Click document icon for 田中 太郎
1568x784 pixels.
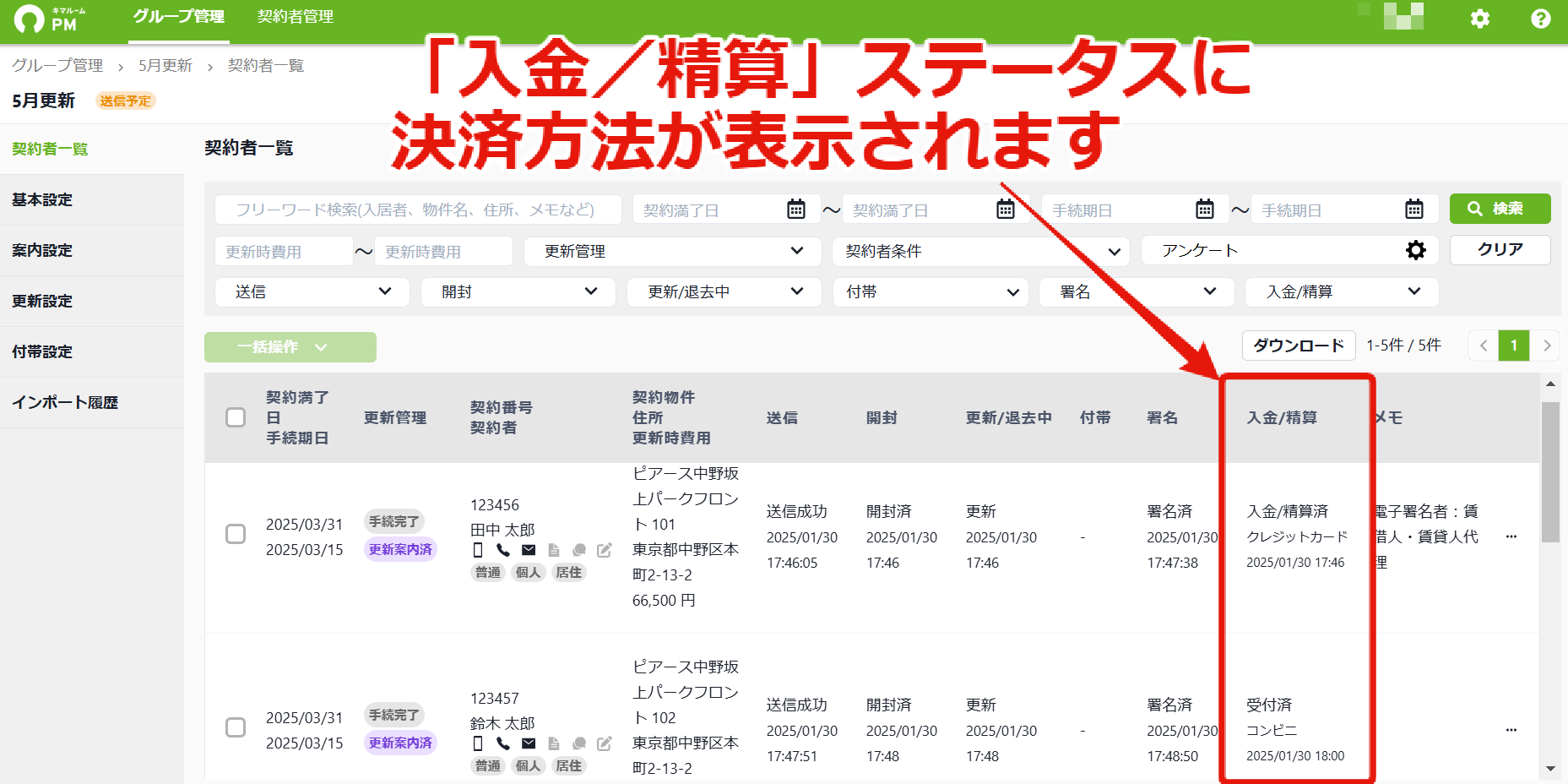(554, 550)
